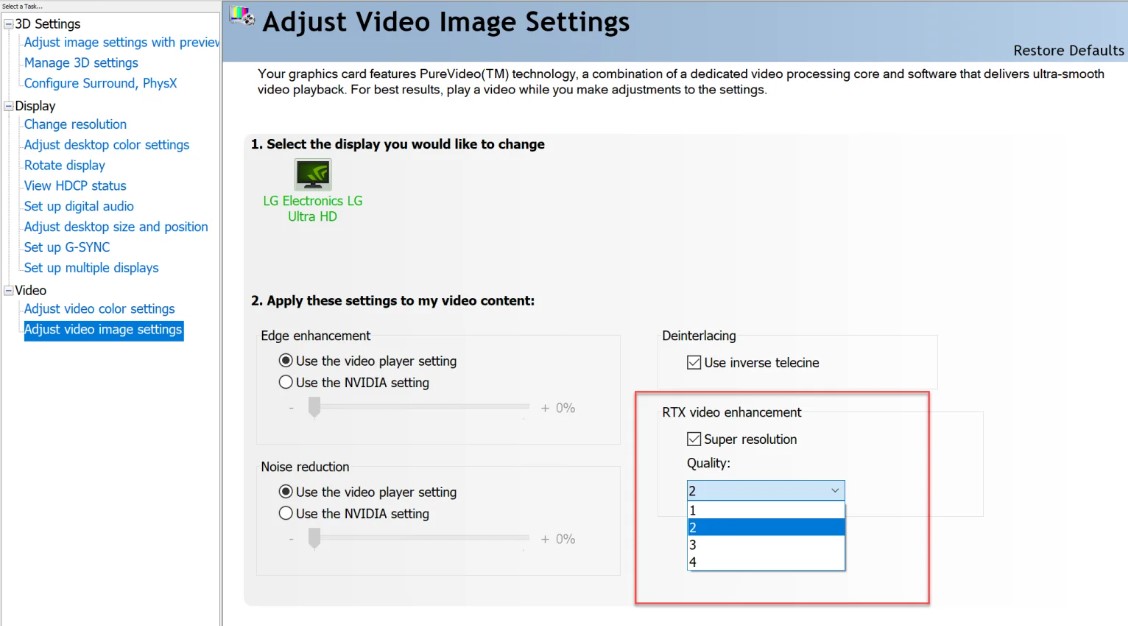Open Set up G-SYNC page
1128x626 pixels.
67,248
